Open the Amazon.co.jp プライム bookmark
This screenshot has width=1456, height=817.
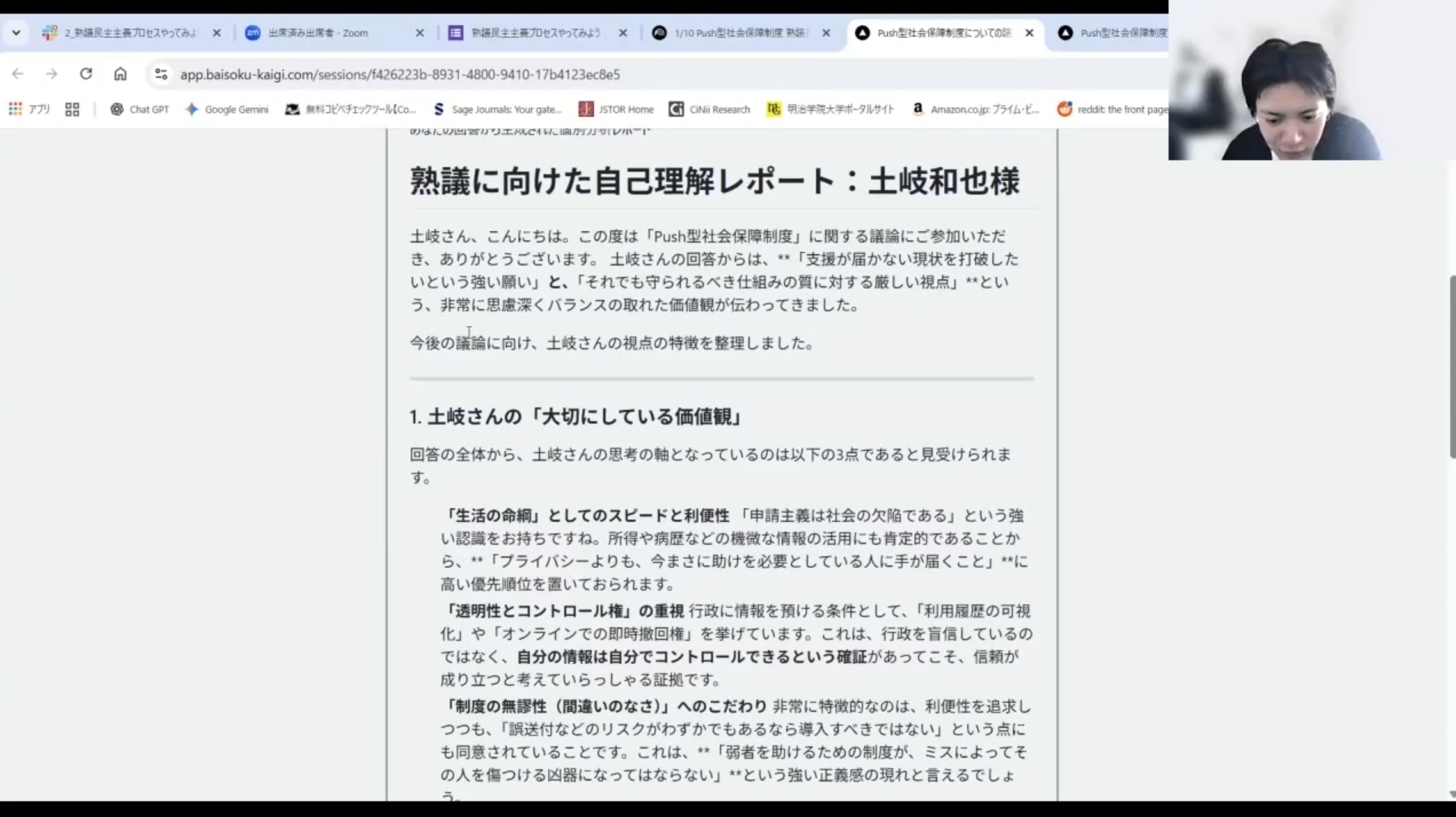(976, 109)
